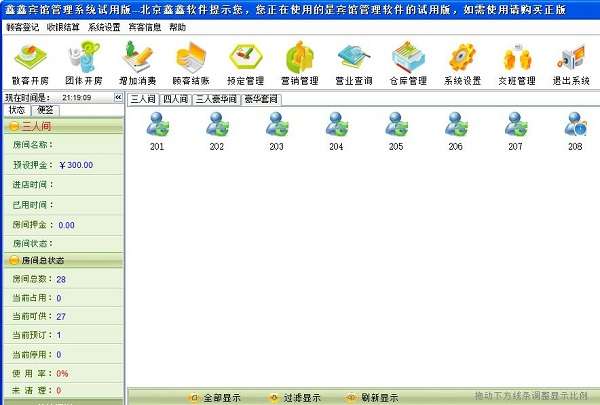Collapse the 房间总状态 section header
Screen dimensions: 600x405
pyautogui.click(x=64, y=260)
